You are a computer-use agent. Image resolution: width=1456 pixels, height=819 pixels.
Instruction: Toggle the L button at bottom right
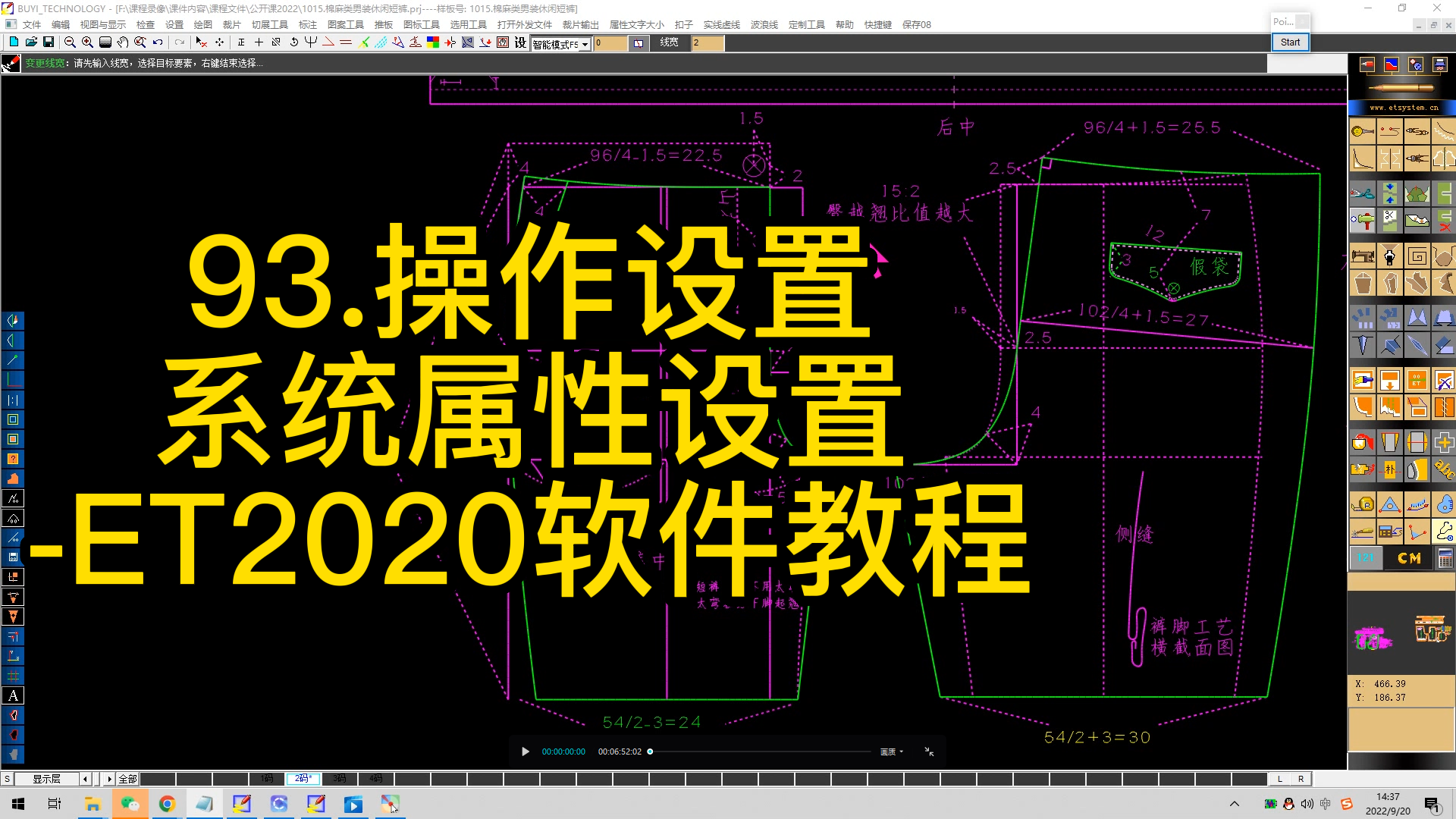[x=1280, y=779]
